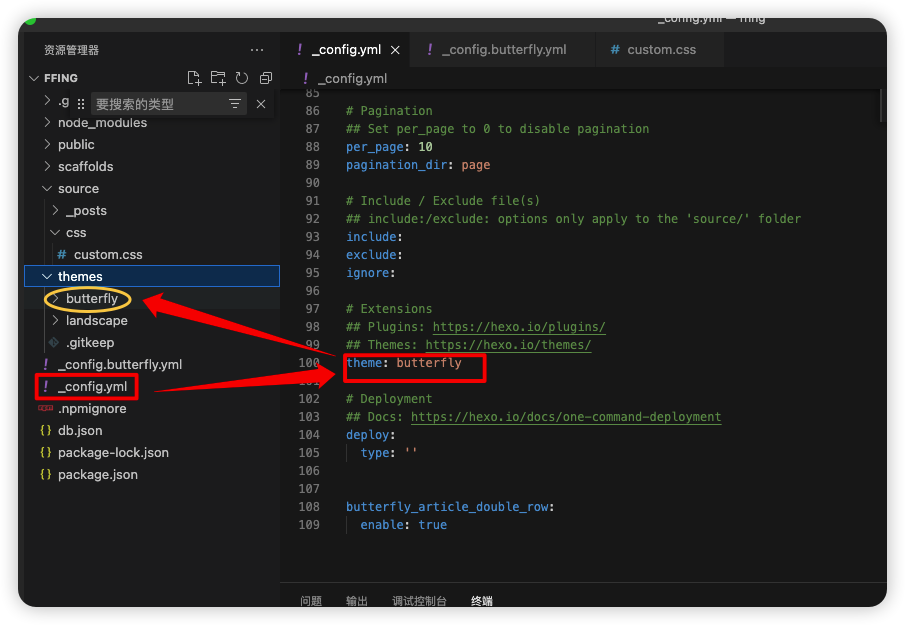Collapse the FFING root project section
Screen dimensions: 905x625
pos(60,78)
